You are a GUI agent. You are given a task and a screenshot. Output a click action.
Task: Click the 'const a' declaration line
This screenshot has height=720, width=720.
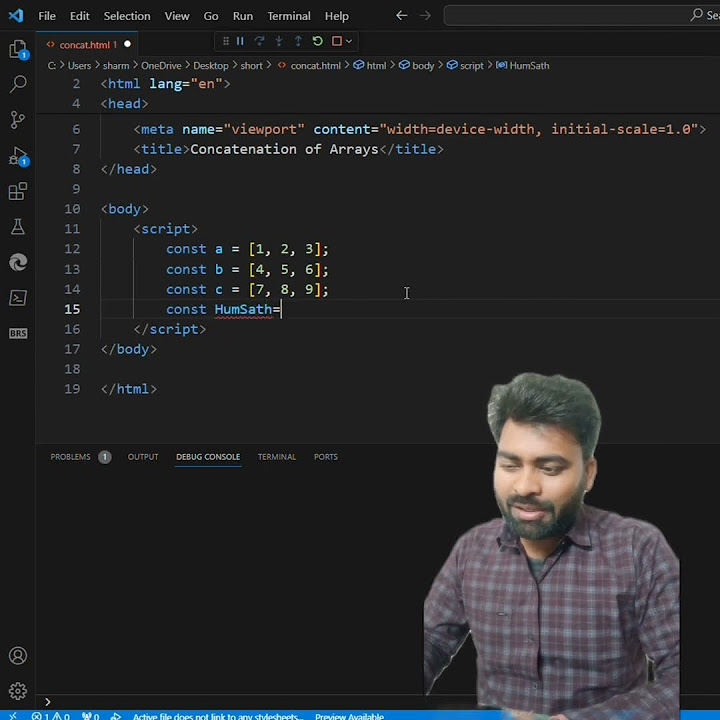(248, 249)
